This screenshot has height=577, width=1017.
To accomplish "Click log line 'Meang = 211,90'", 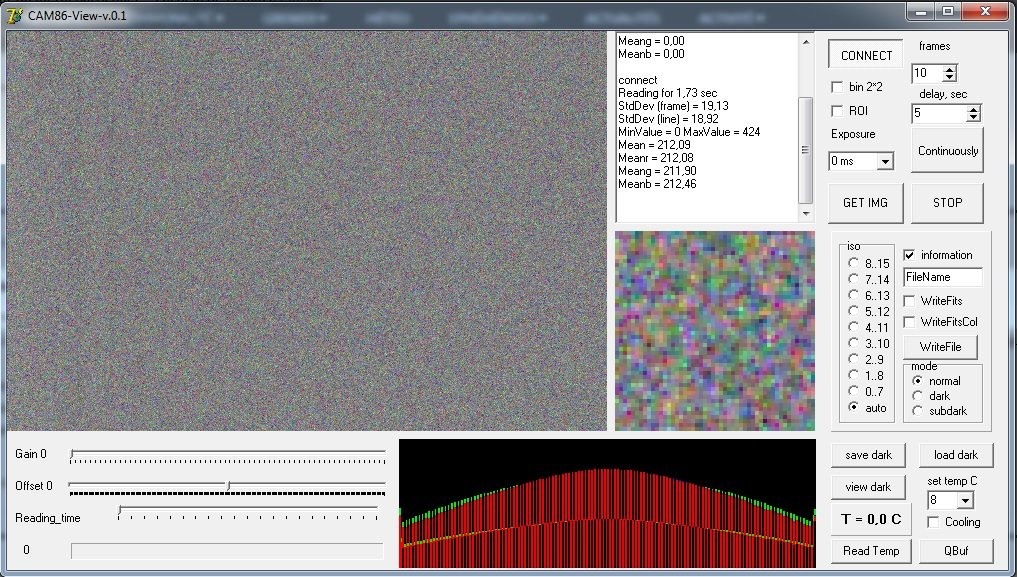I will tap(657, 171).
